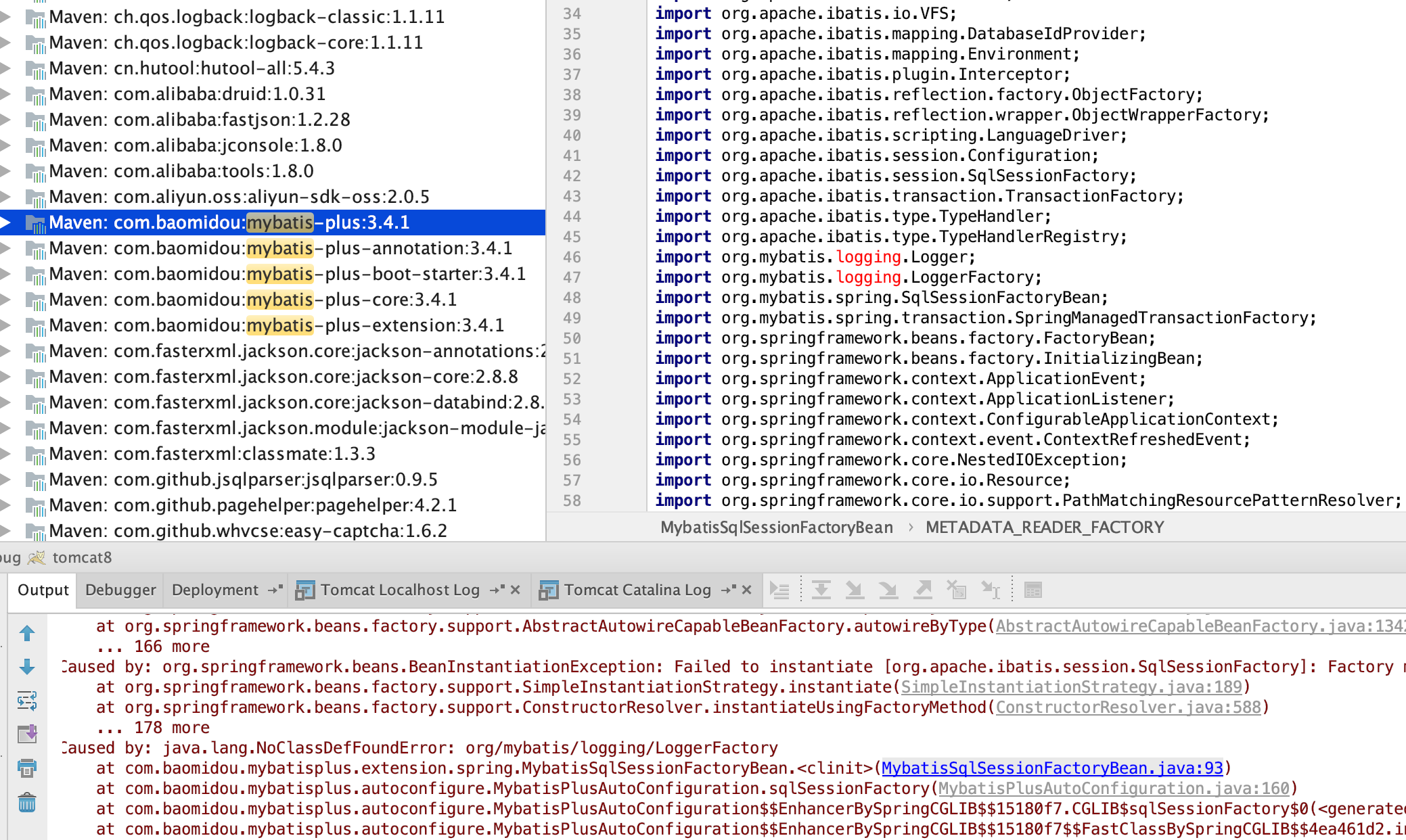Expand the logback-classic:1.1.11 dependency node
Viewport: 1406px width, 840px height.
pos(5,16)
